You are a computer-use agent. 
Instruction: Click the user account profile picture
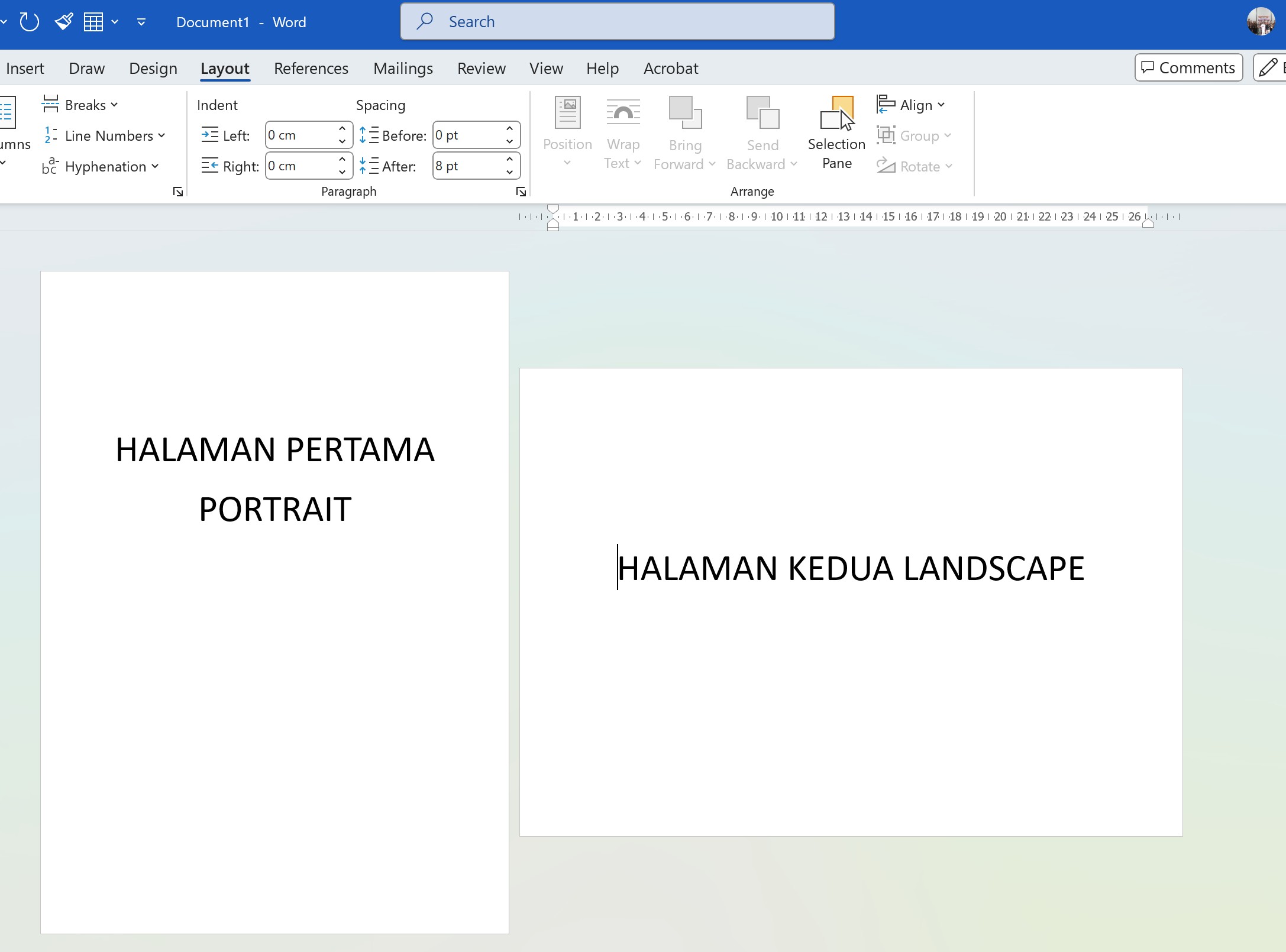tap(1262, 21)
